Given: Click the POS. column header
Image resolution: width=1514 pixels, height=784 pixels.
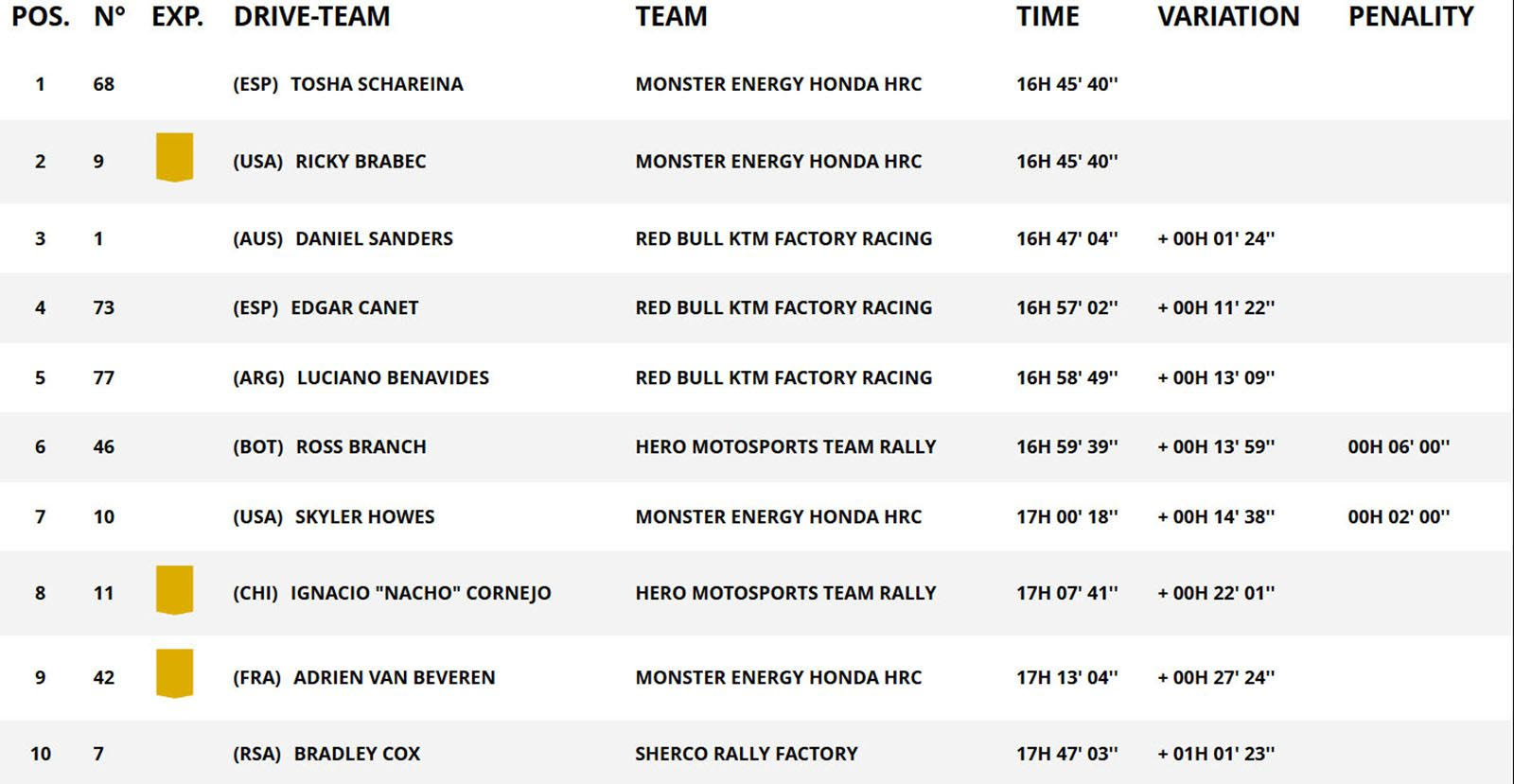Looking at the screenshot, I should coord(41,17).
